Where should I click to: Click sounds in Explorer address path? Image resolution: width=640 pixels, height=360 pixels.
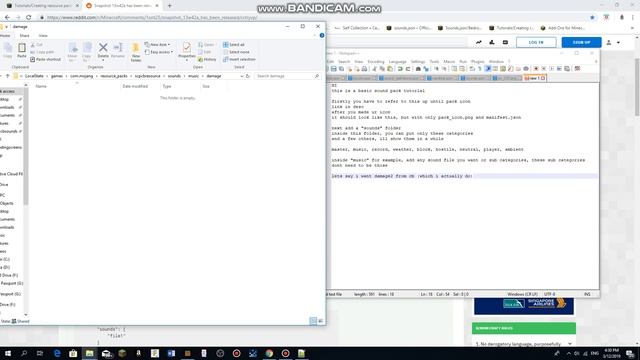point(174,76)
